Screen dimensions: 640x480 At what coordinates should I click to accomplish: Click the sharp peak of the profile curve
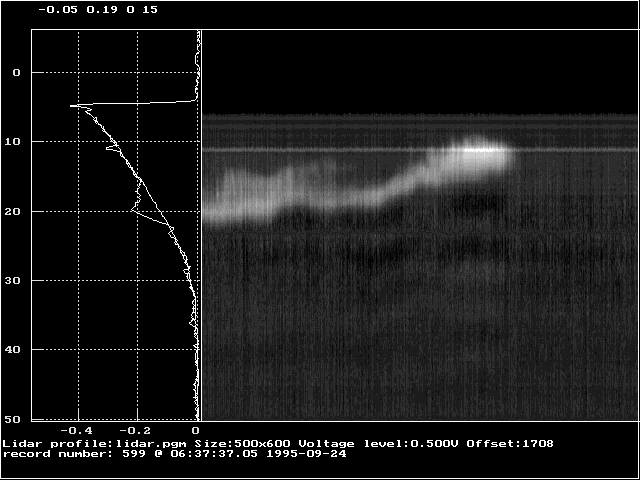(x=73, y=106)
